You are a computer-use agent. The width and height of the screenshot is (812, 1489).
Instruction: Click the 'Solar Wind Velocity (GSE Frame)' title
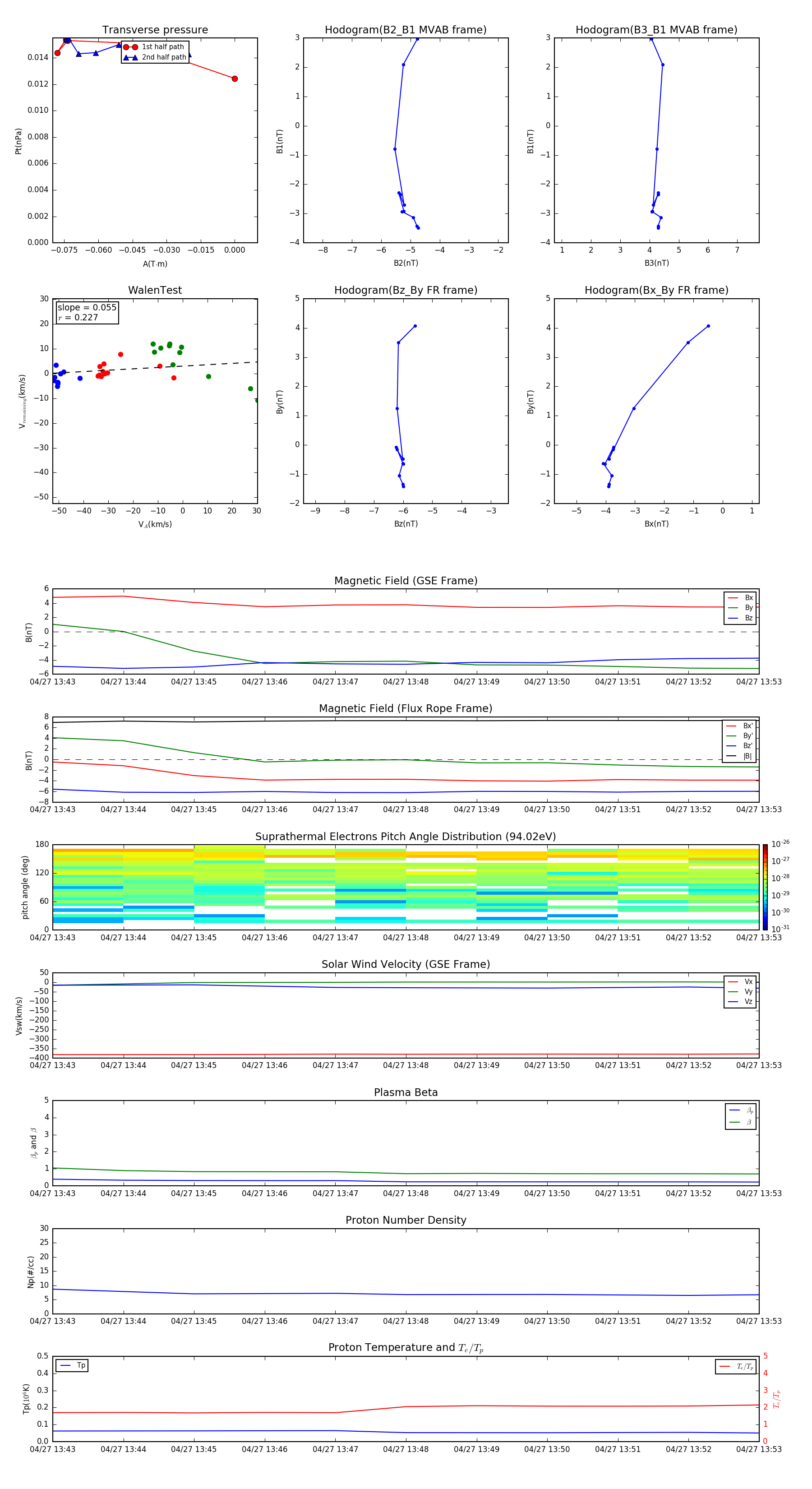(x=406, y=965)
